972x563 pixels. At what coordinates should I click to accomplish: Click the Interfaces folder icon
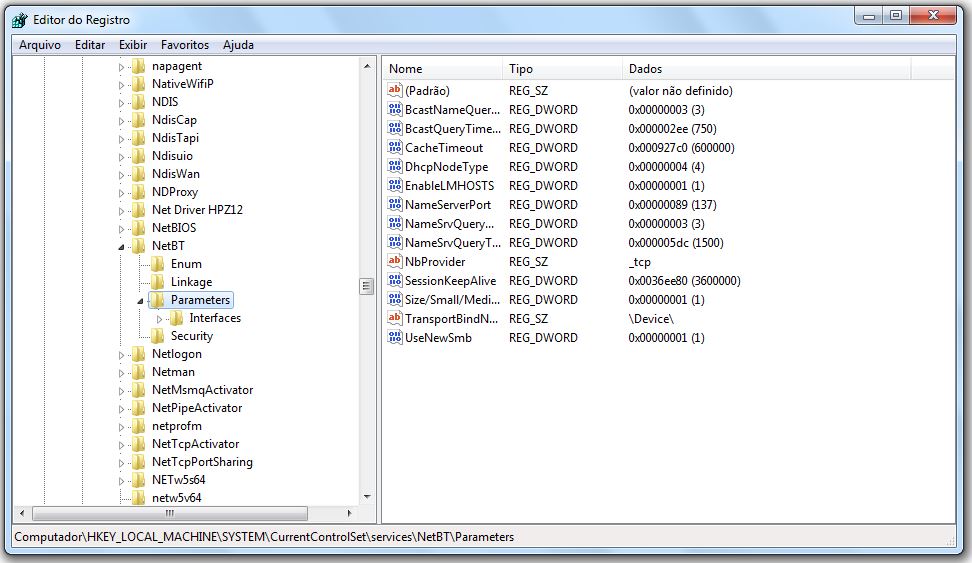pos(177,318)
